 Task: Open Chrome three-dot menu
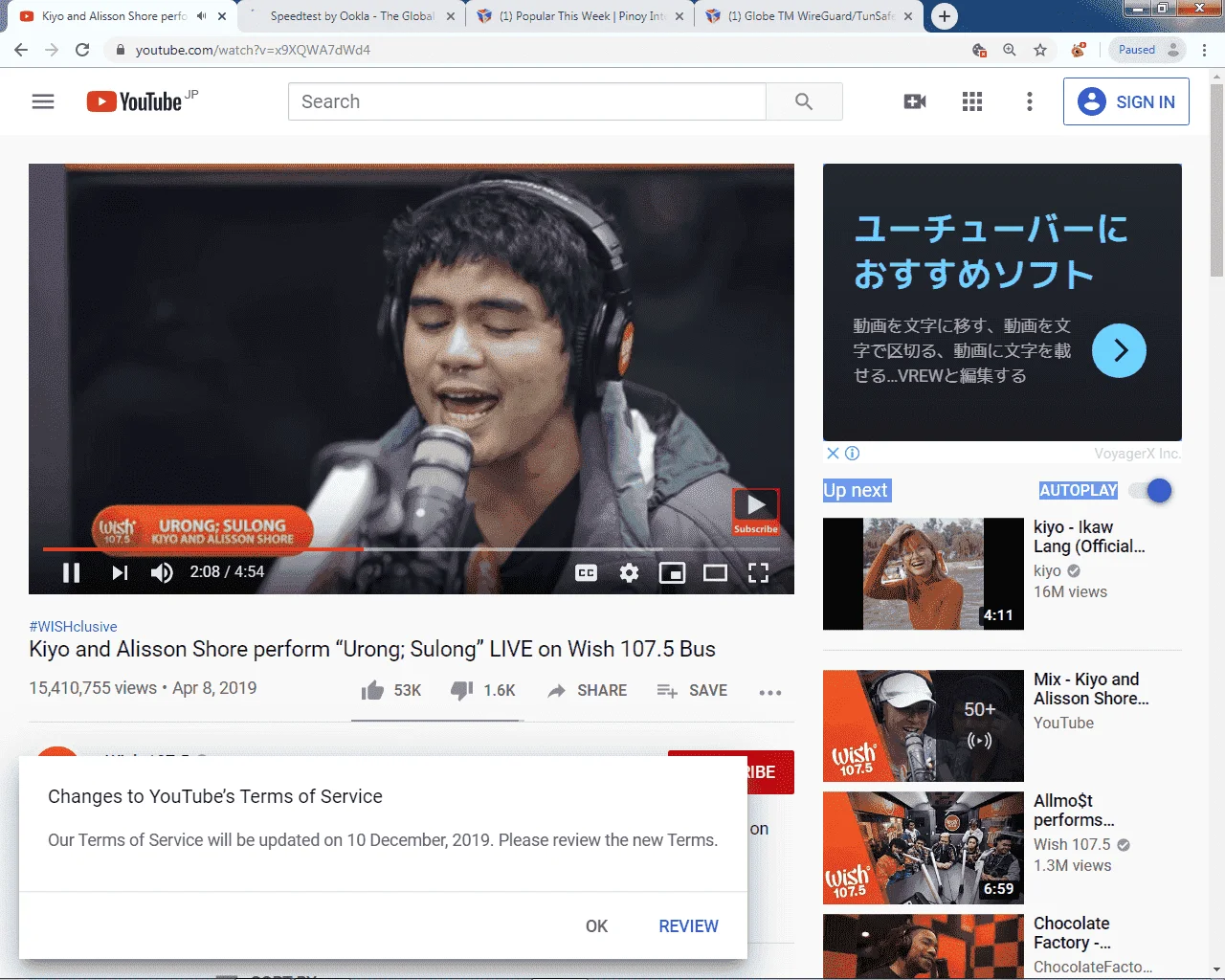pyautogui.click(x=1204, y=50)
